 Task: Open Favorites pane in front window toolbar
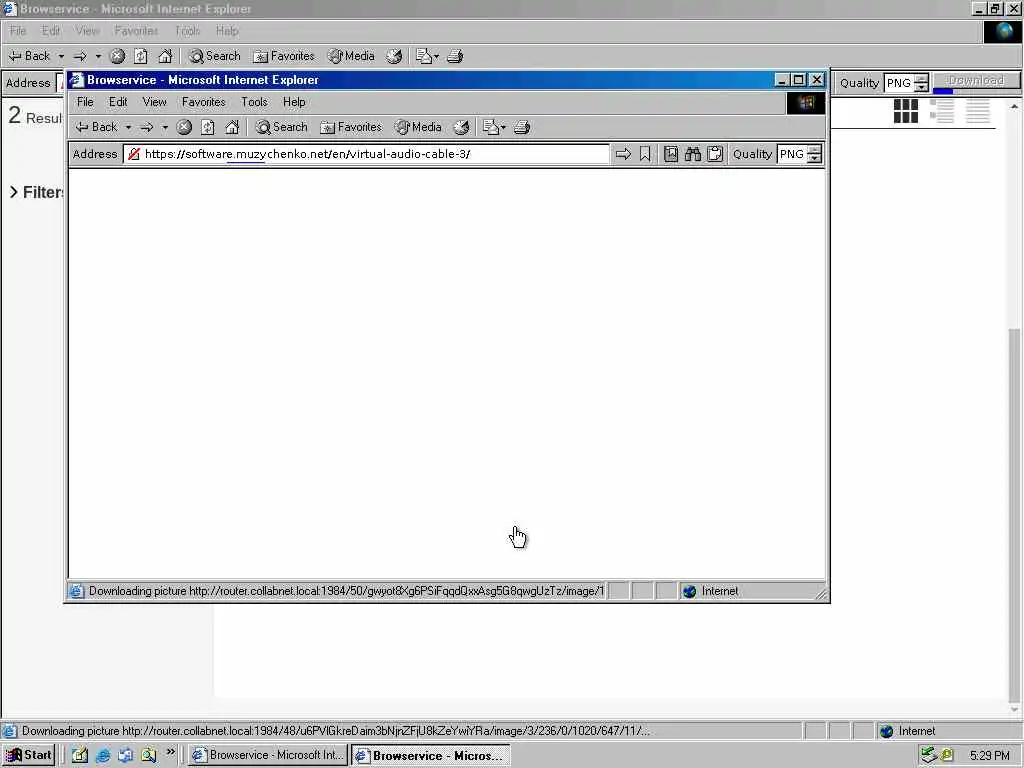pos(351,127)
